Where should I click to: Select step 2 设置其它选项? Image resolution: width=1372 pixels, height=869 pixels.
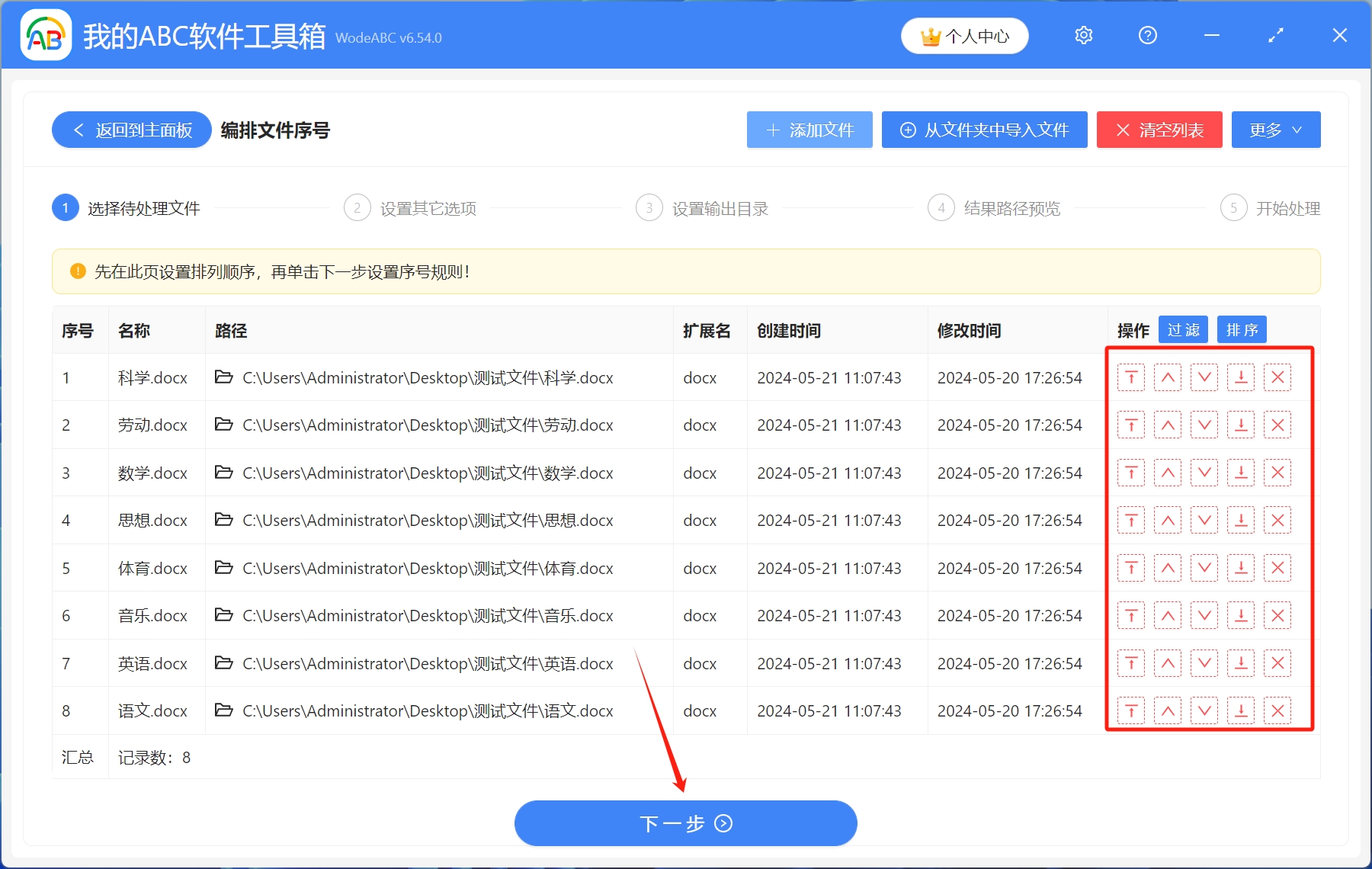coord(412,207)
